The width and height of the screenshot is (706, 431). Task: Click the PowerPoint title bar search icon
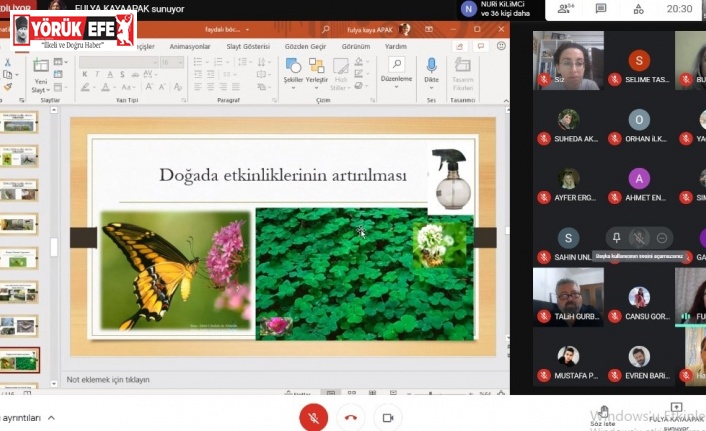click(325, 30)
